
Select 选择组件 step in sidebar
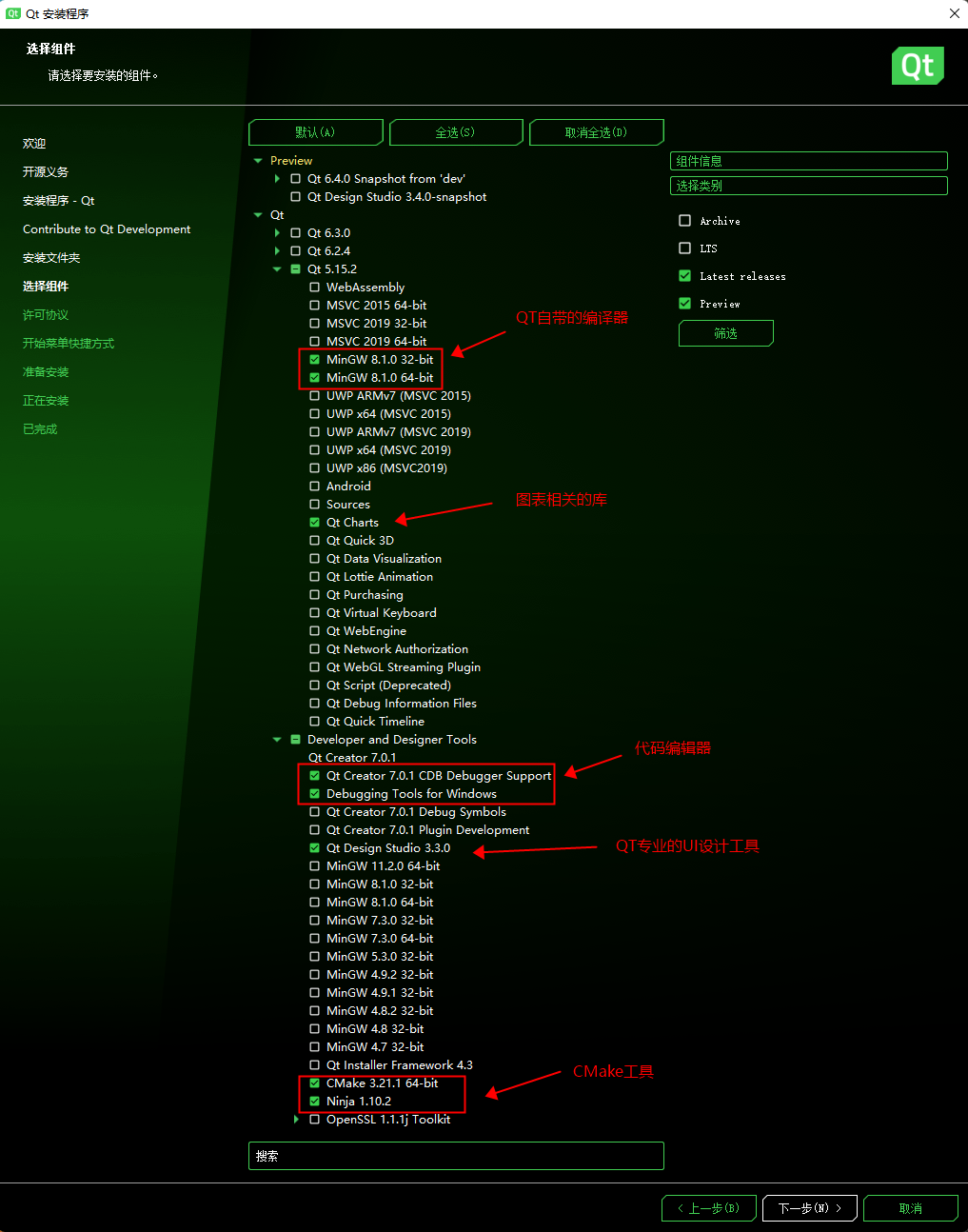(x=46, y=287)
